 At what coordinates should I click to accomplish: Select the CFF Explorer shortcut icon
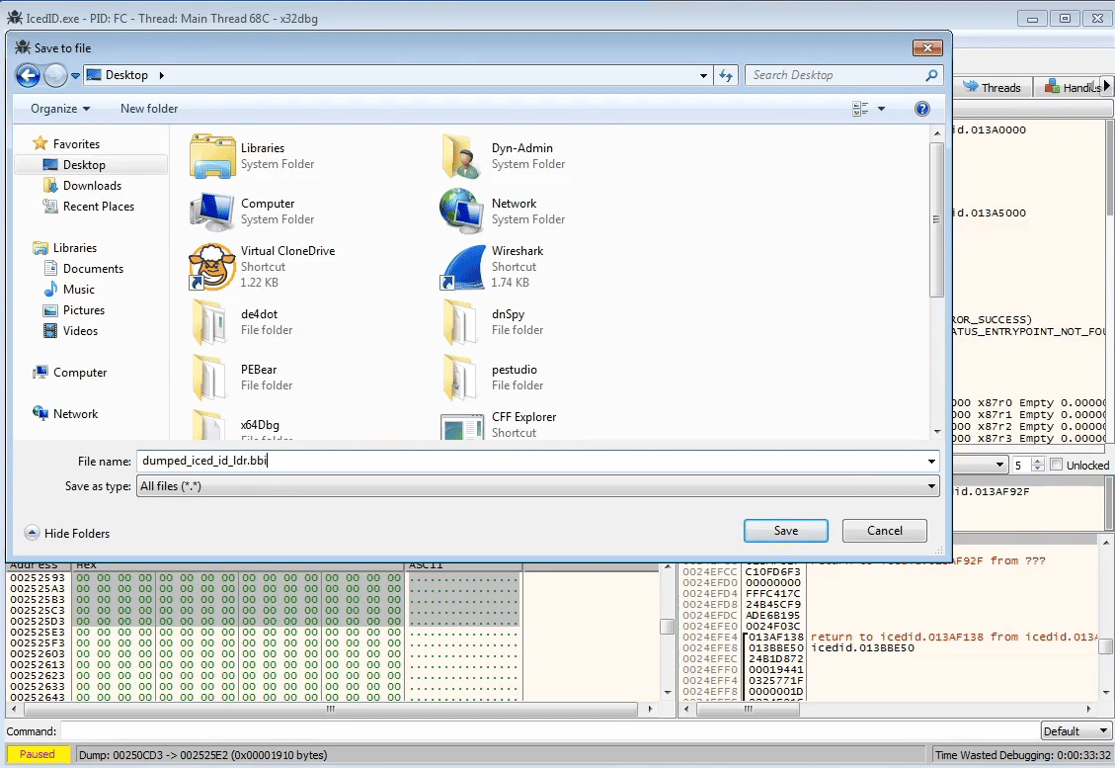[x=462, y=426]
